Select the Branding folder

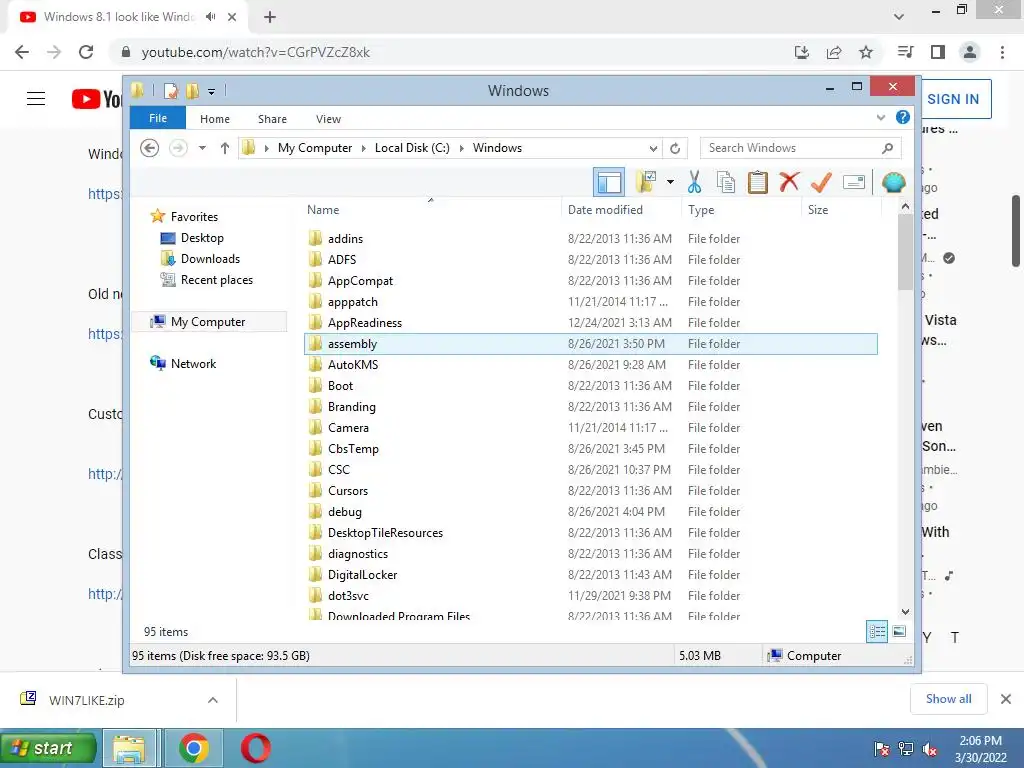click(351, 407)
